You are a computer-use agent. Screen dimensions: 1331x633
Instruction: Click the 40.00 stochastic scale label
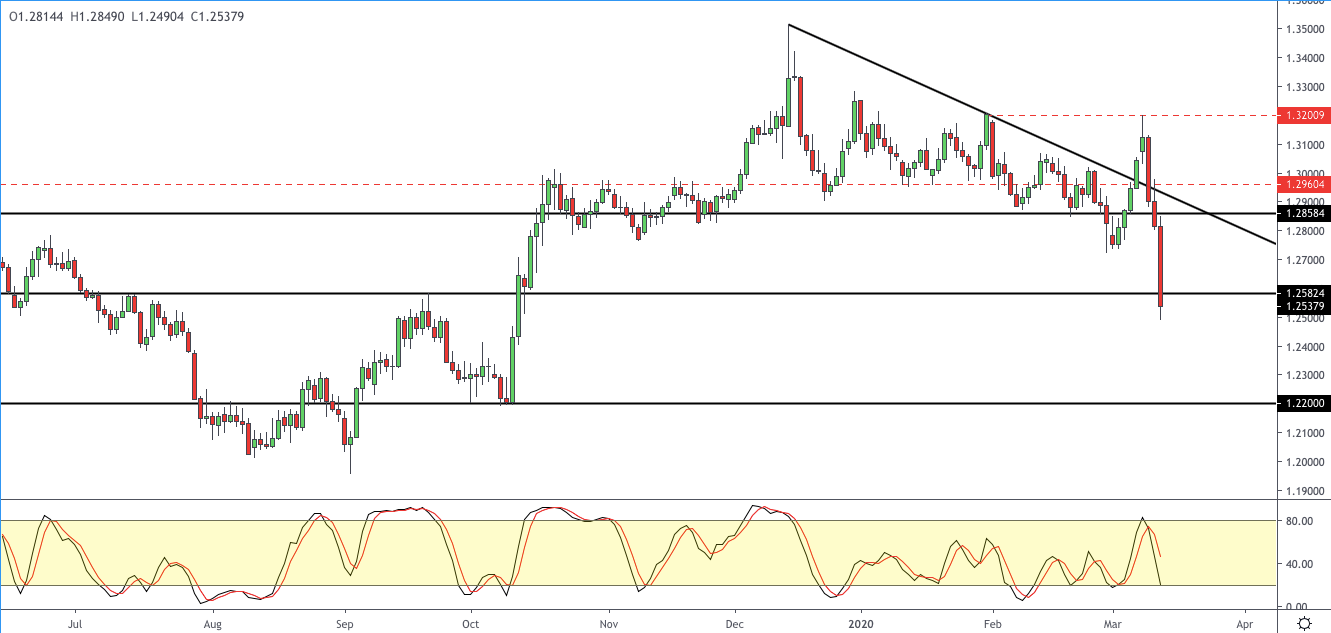coord(1298,564)
